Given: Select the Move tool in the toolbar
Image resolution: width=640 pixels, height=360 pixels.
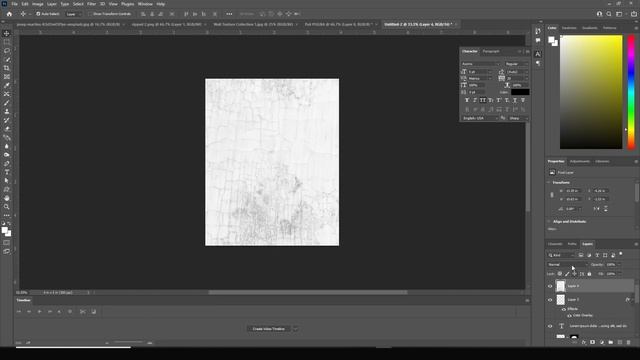Looking at the screenshot, I should [7, 33].
